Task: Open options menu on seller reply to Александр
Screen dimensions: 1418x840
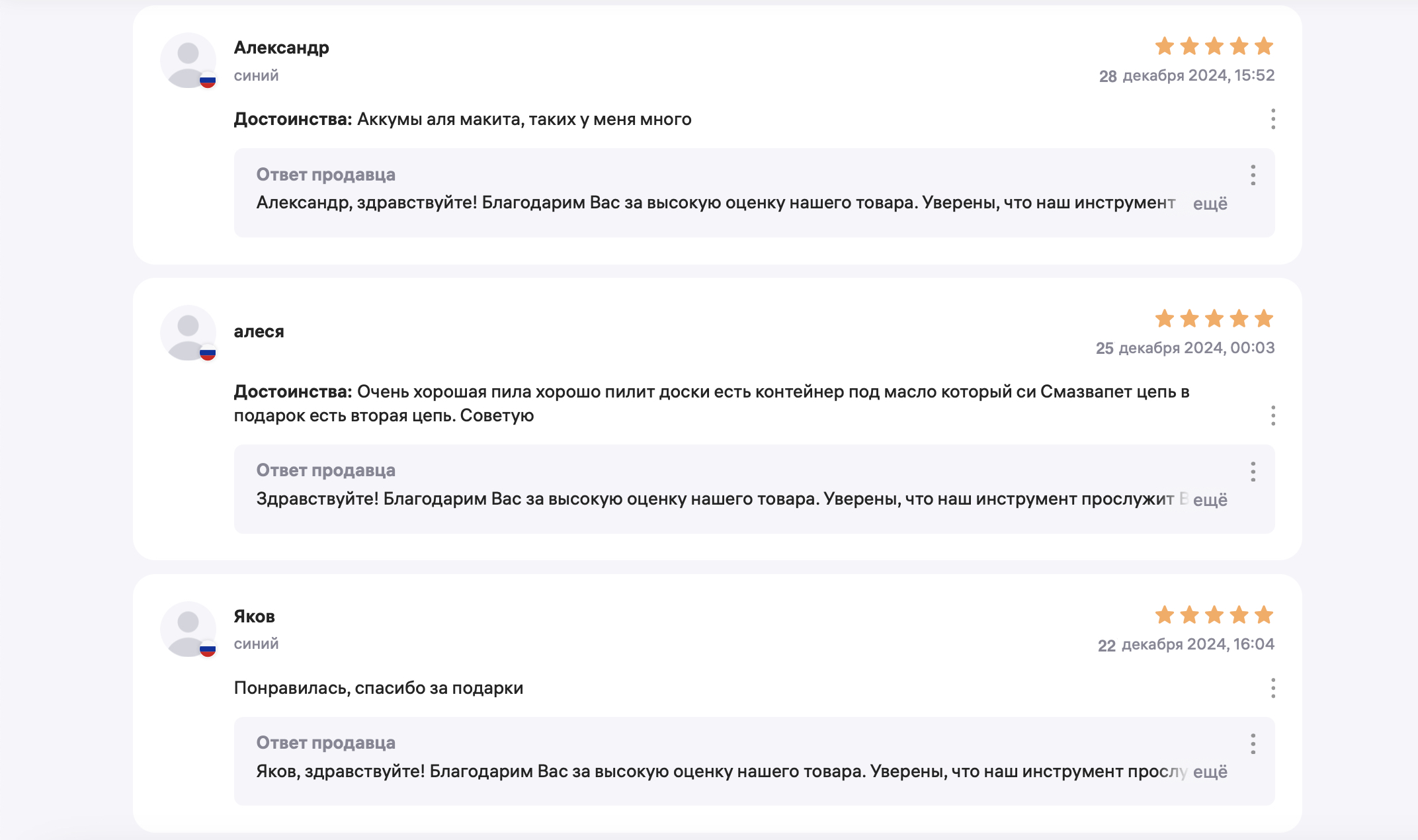Action: [x=1253, y=175]
